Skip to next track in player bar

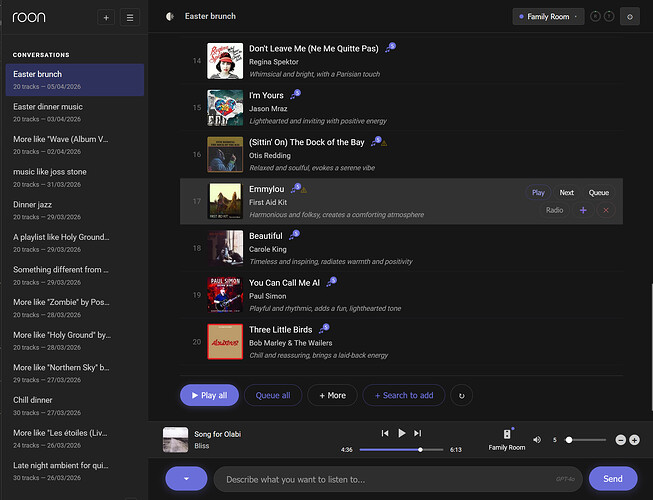417,433
